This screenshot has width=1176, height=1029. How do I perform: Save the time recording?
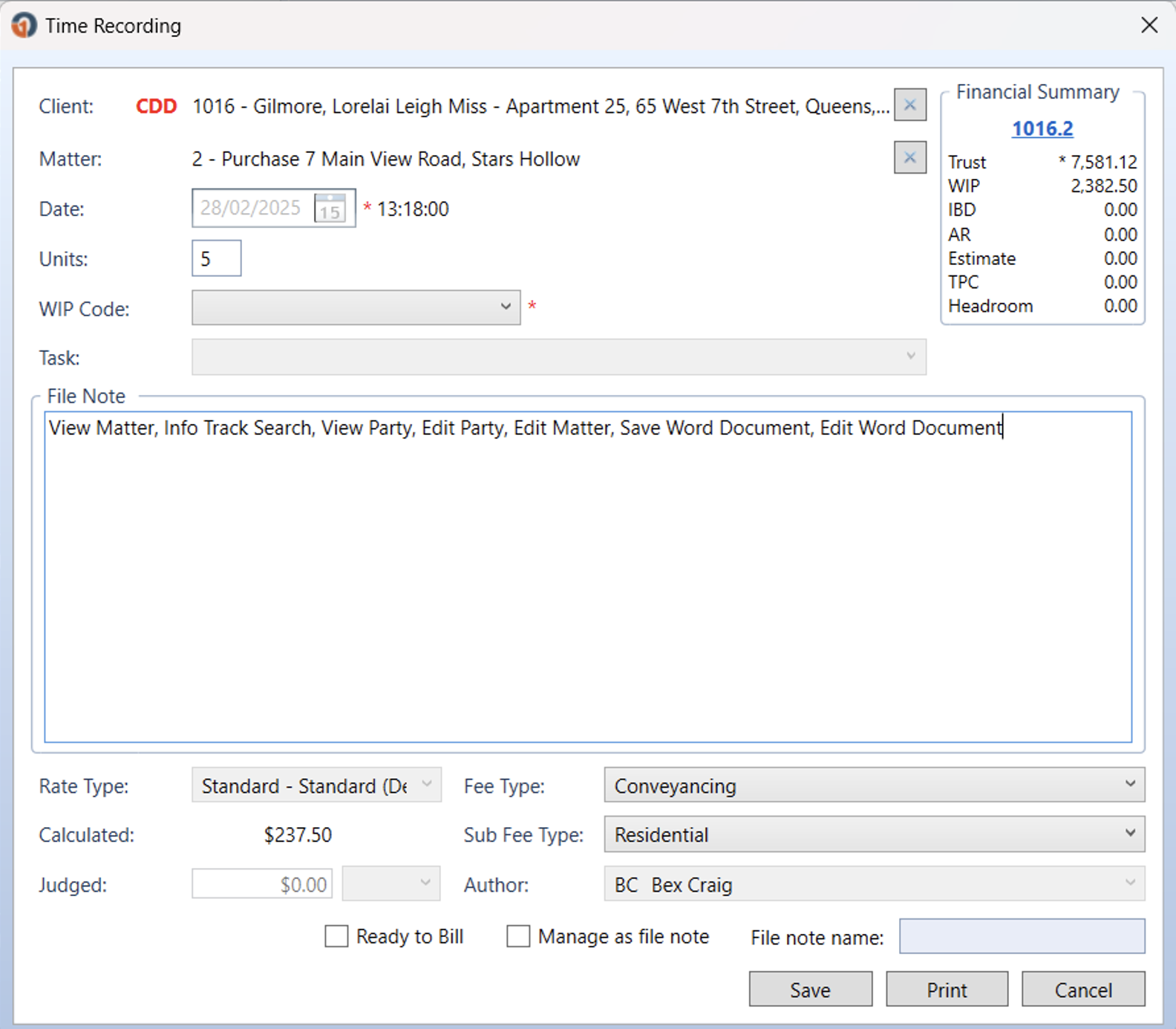tap(811, 990)
